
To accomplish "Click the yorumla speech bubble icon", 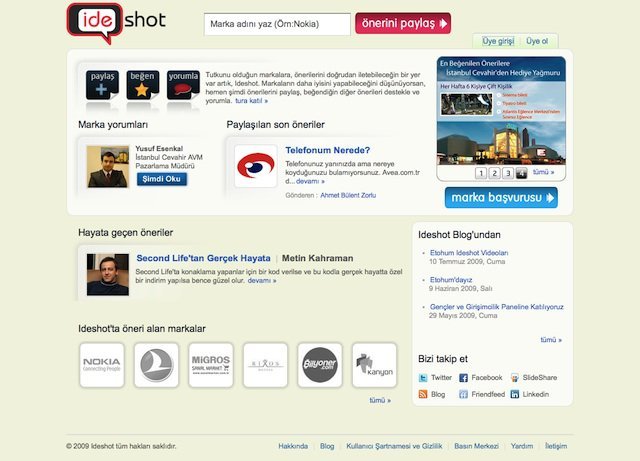I will pos(183,85).
